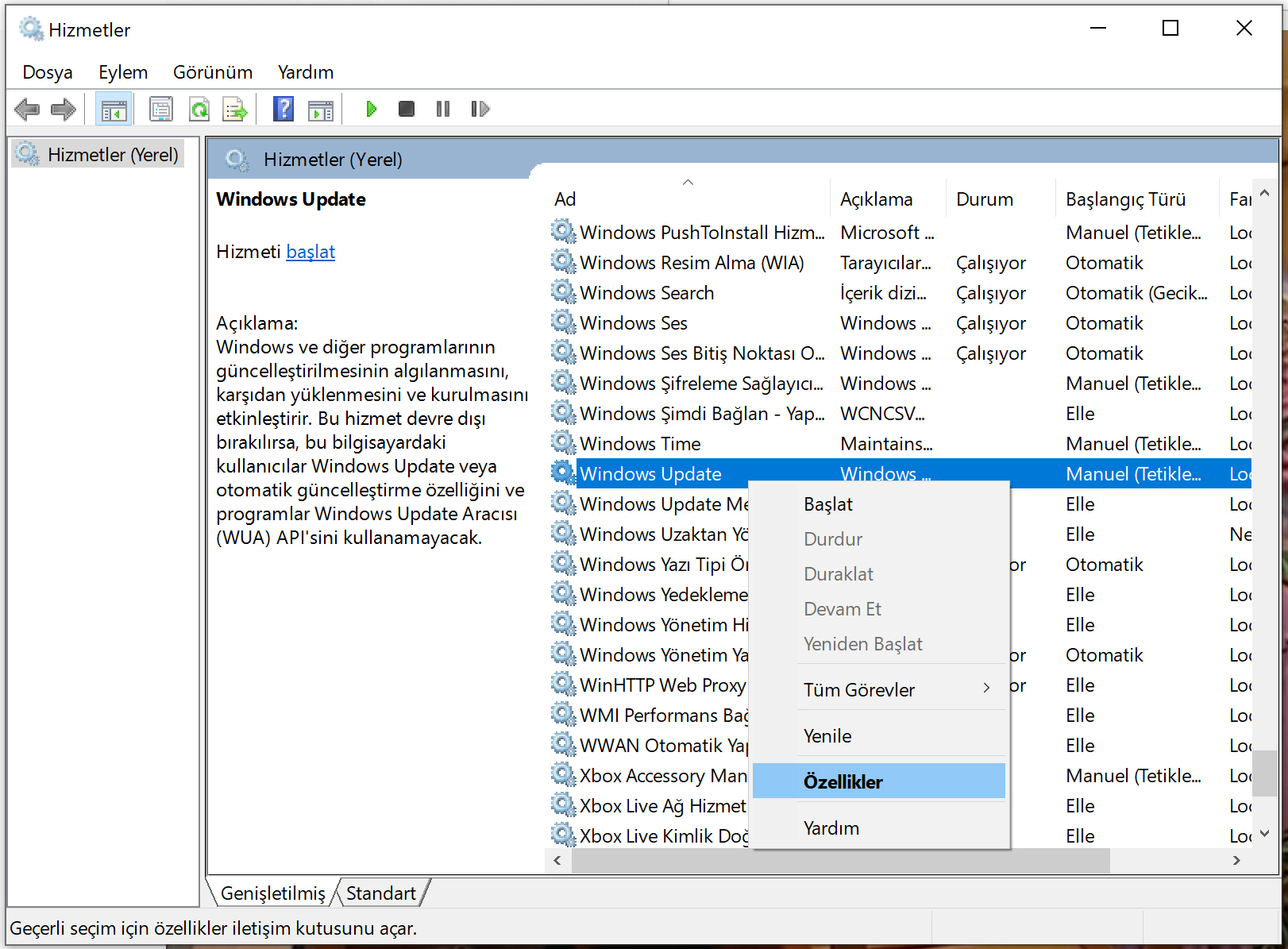Screen dimensions: 1288x949
Task: Open help with the question mark toolbar icon
Action: tap(283, 109)
